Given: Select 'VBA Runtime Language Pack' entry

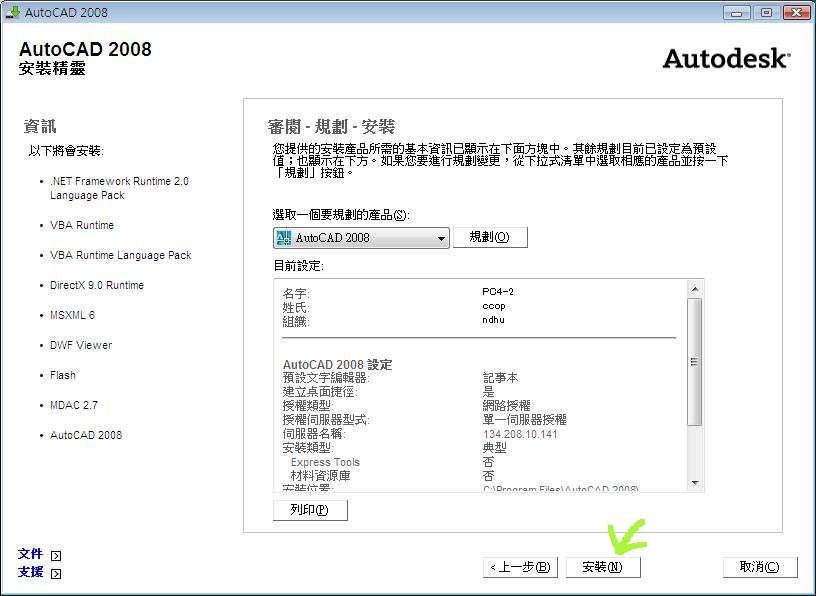Looking at the screenshot, I should [121, 255].
